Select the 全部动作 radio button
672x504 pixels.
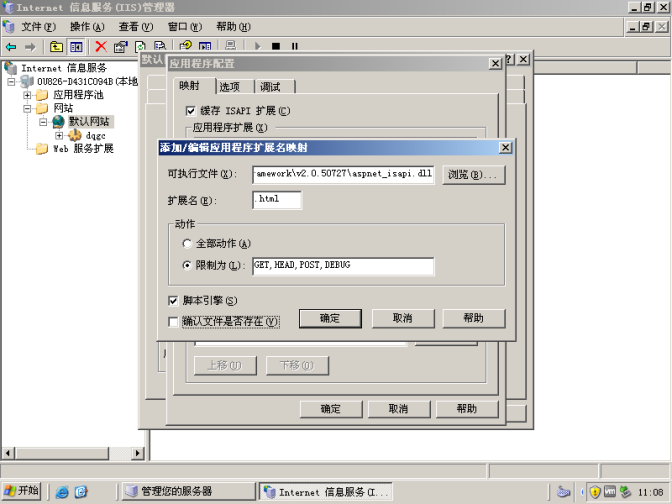pos(187,244)
